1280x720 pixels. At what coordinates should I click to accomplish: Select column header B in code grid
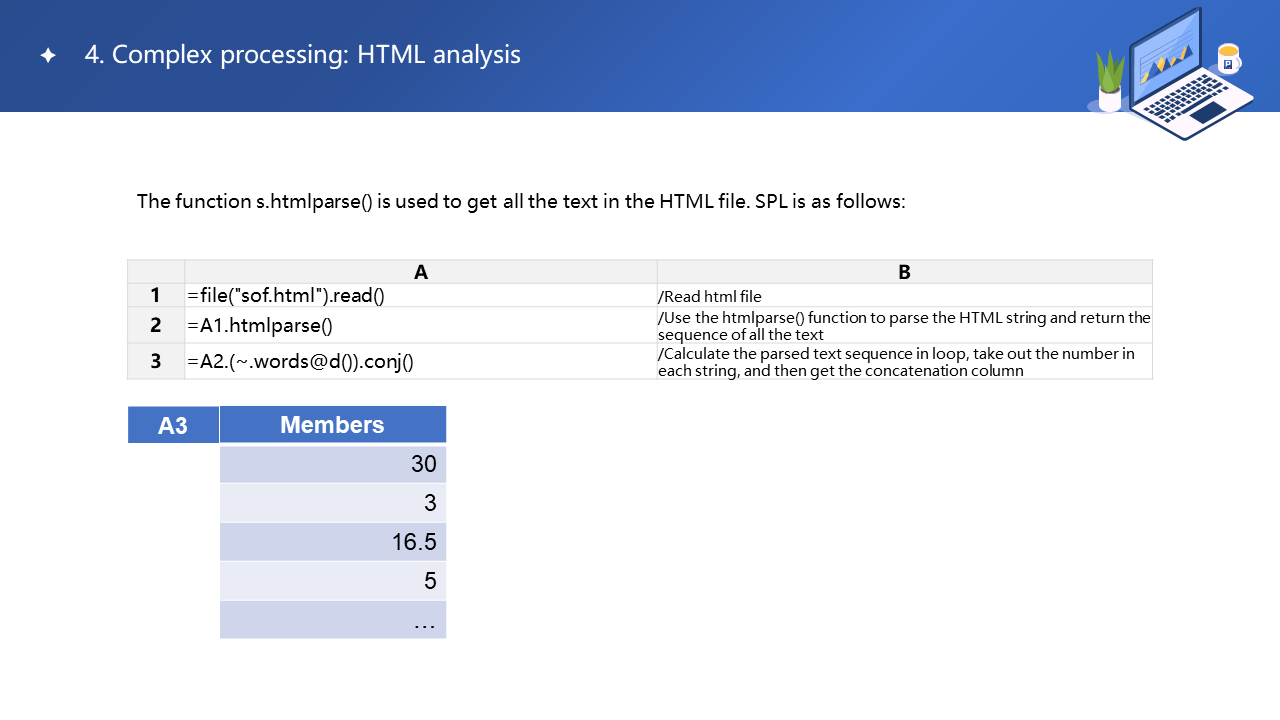pyautogui.click(x=904, y=272)
